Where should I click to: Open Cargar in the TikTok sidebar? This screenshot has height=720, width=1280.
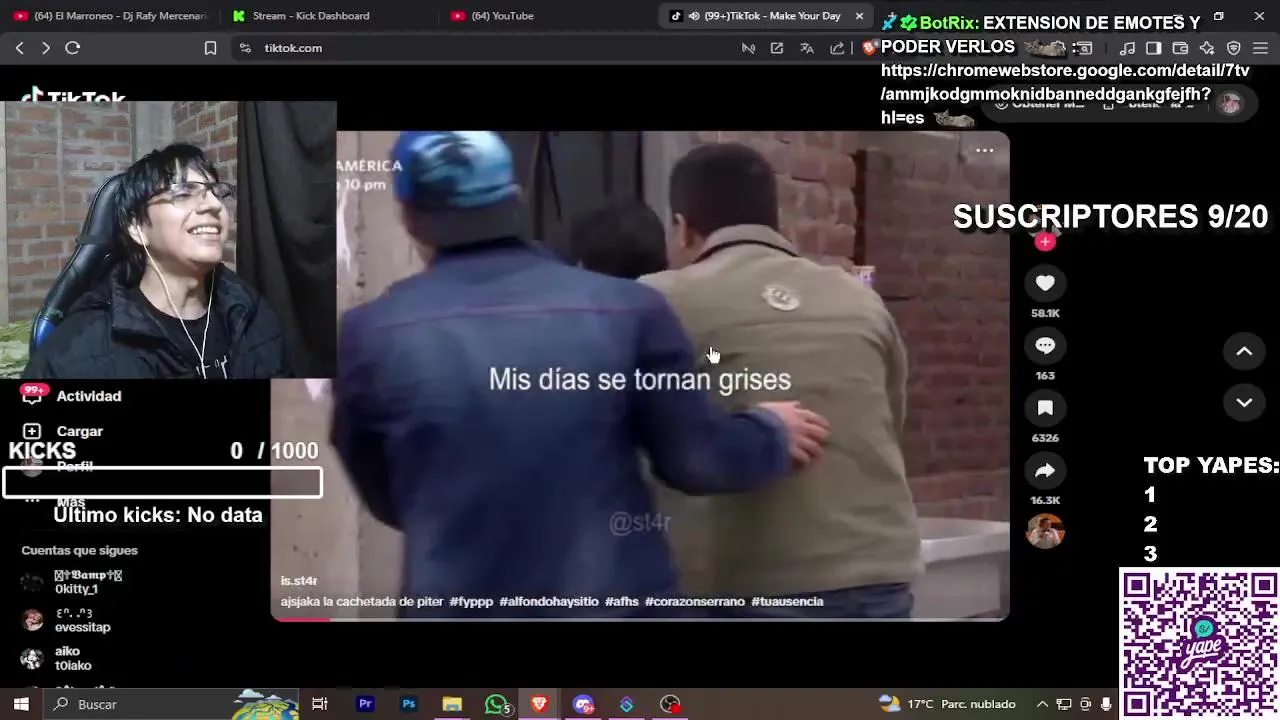[80, 431]
